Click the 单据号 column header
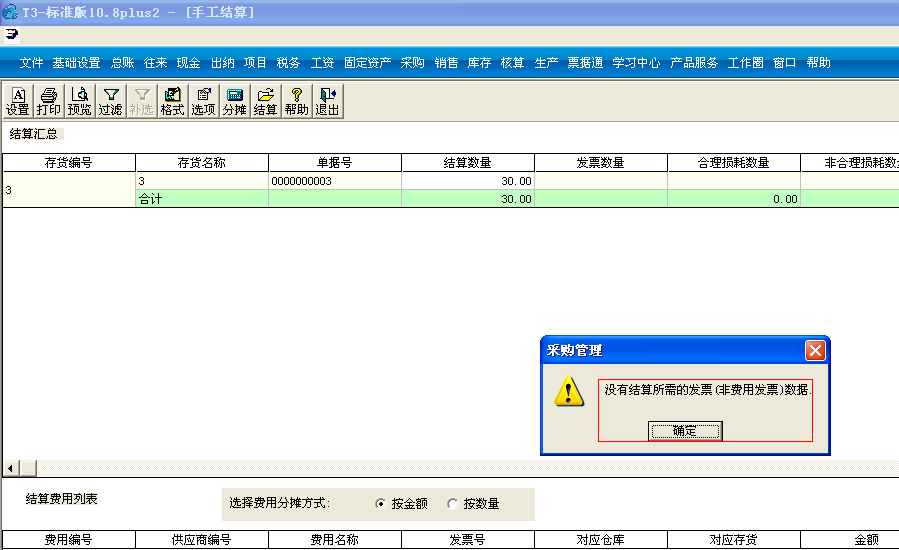The width and height of the screenshot is (899, 550). [335, 163]
